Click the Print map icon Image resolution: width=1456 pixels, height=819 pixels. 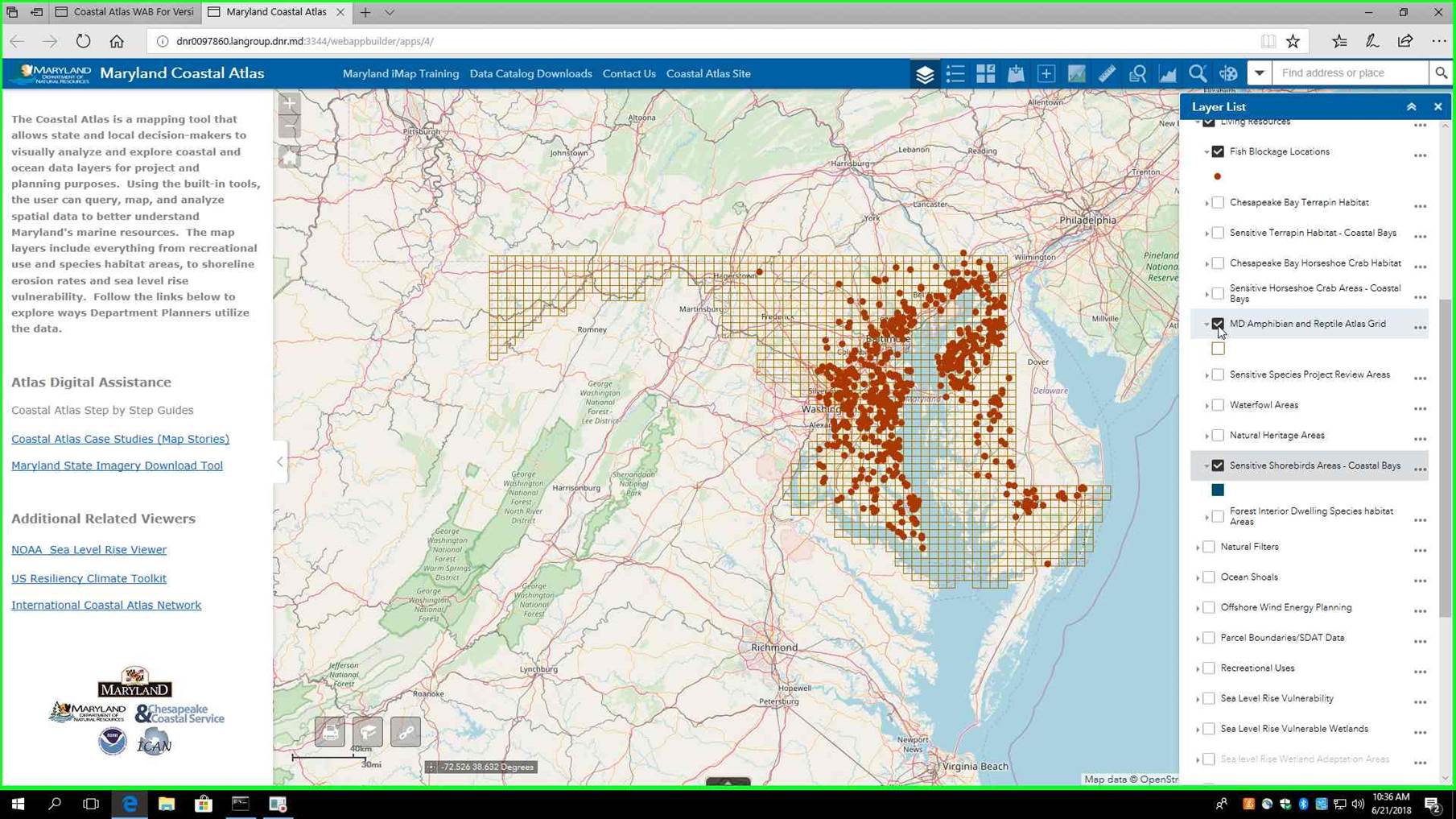330,732
